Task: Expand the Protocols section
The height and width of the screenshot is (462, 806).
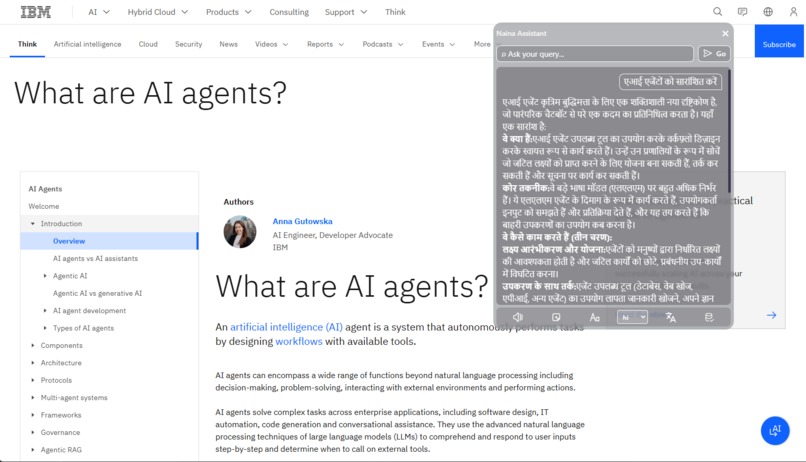Action: (x=32, y=380)
